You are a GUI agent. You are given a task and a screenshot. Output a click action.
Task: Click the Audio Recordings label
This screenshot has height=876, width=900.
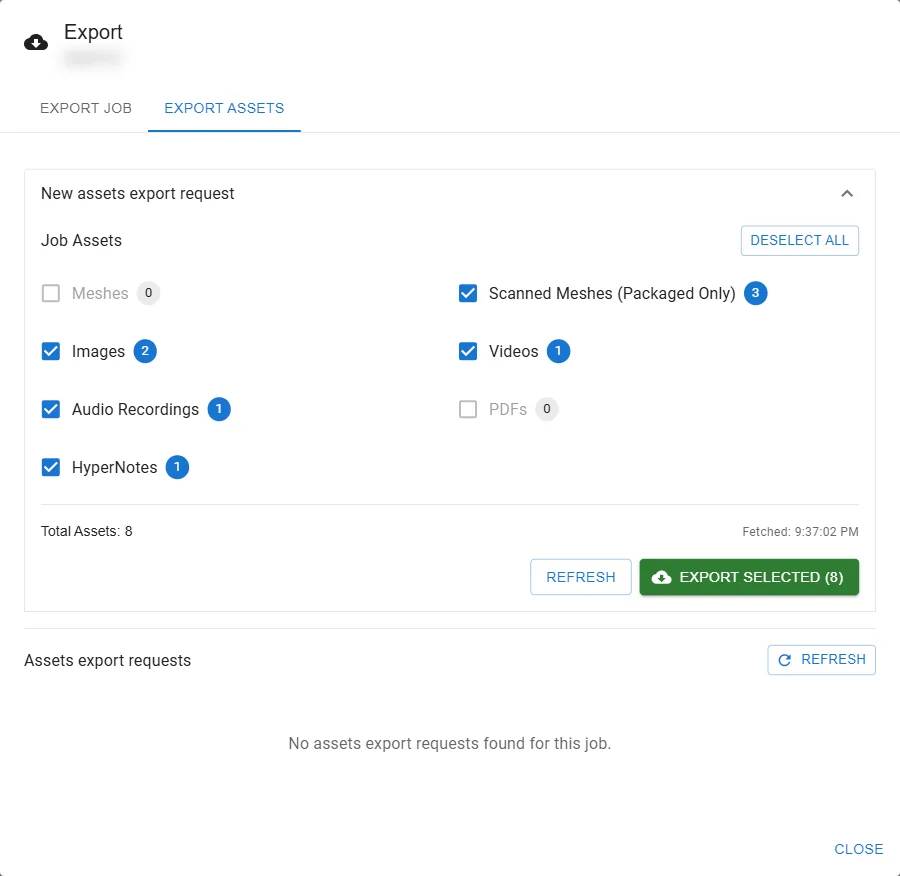[x=135, y=409]
